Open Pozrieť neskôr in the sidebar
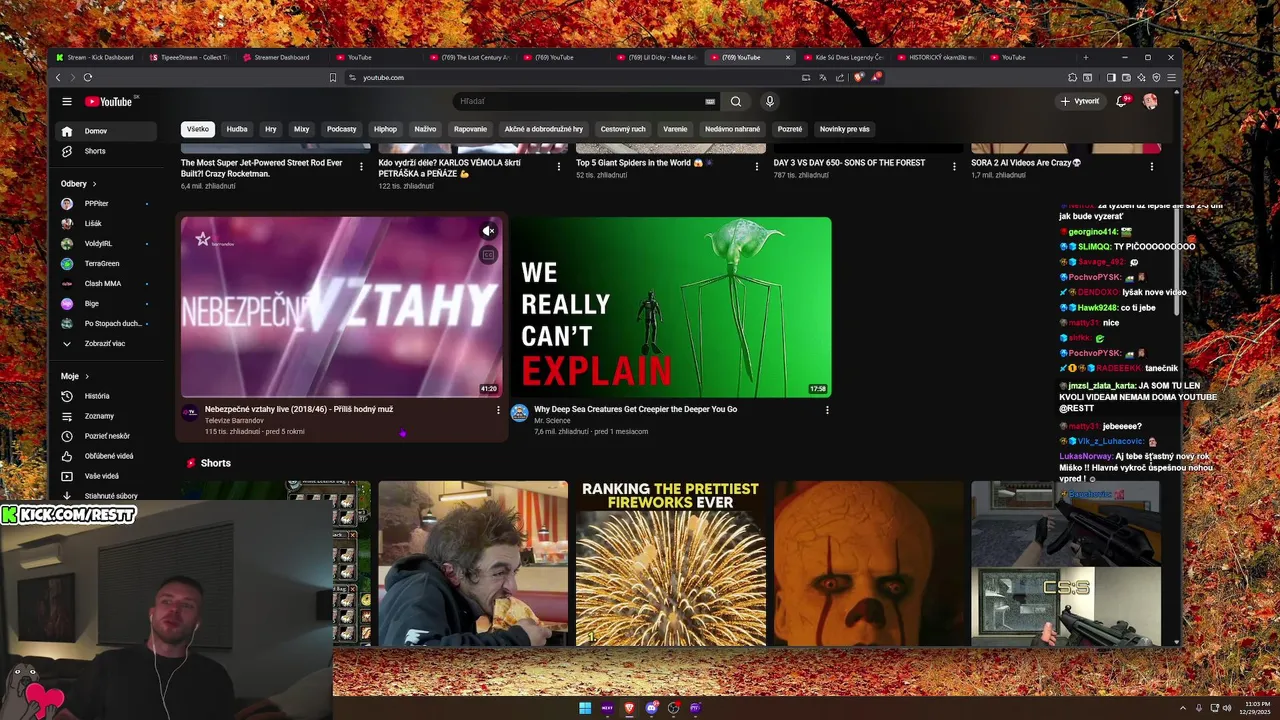The image size is (1280, 720). (105, 436)
